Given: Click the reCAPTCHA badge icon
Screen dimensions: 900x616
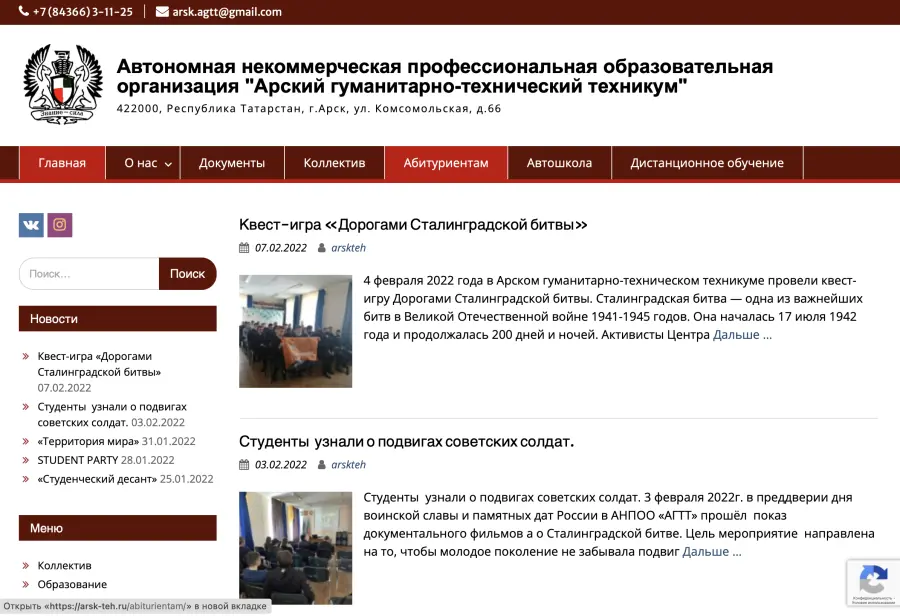Looking at the screenshot, I should coord(872,580).
